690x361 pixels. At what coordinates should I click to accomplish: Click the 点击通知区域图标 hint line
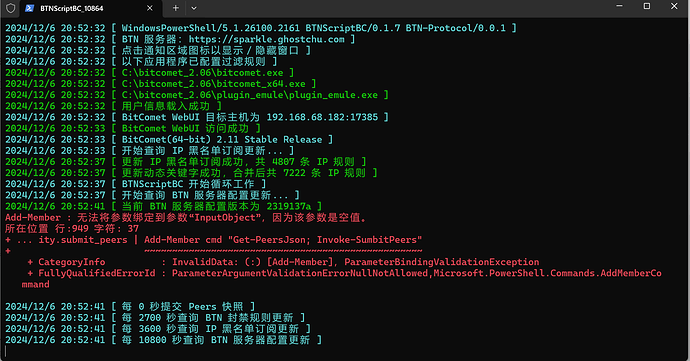tap(158, 50)
